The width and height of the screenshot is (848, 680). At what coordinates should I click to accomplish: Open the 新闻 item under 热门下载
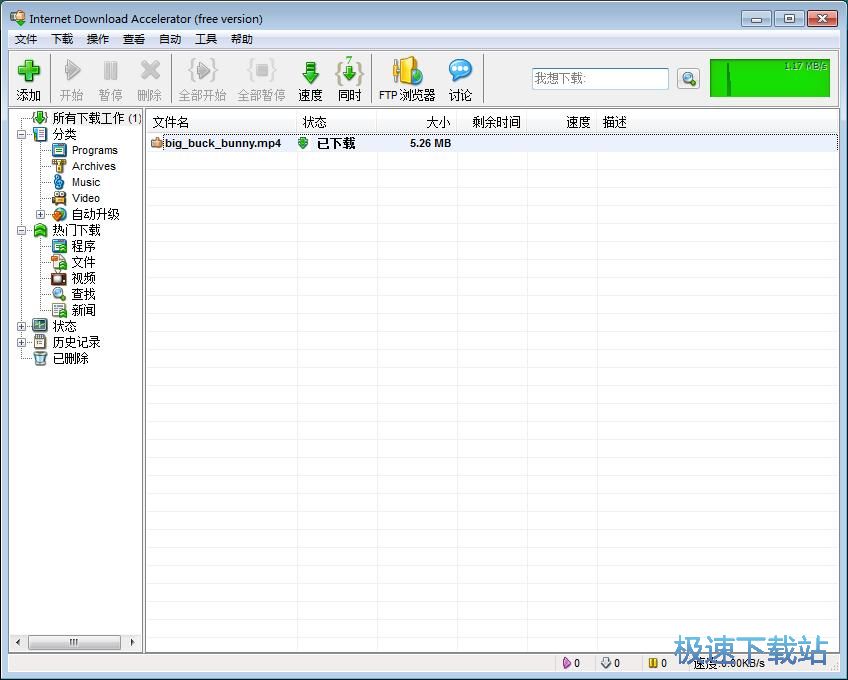point(83,310)
